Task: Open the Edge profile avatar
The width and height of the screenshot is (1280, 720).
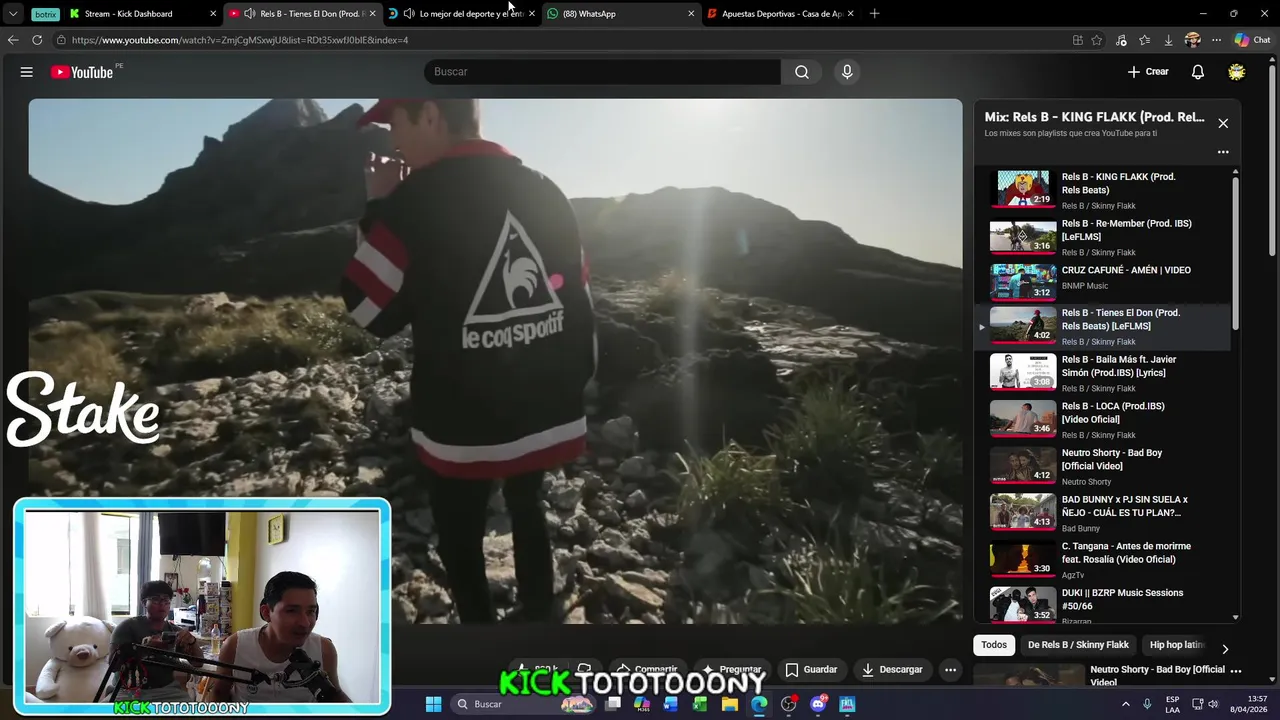Action: (1192, 40)
